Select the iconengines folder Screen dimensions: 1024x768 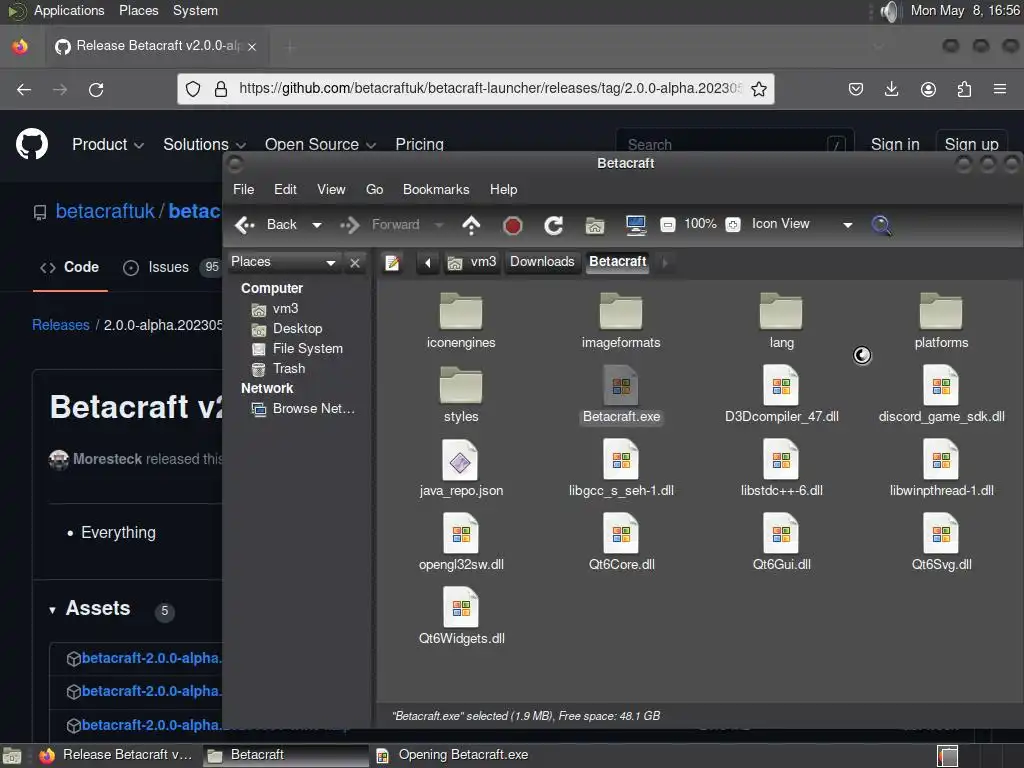[x=461, y=321]
